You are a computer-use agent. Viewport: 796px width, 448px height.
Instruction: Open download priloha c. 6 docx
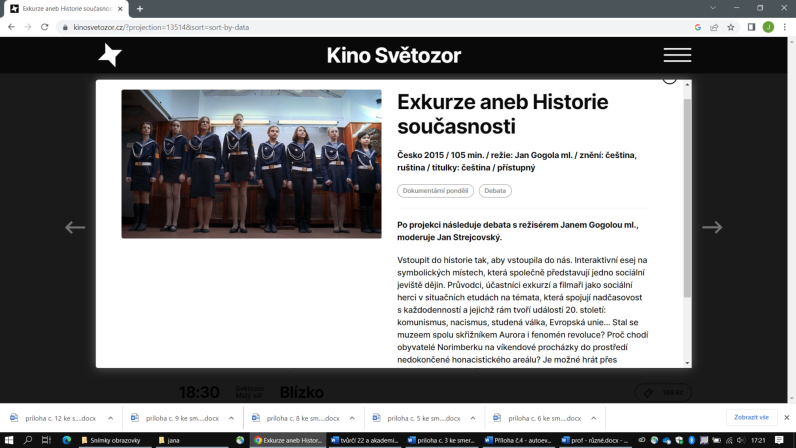pyautogui.click(x=538, y=418)
